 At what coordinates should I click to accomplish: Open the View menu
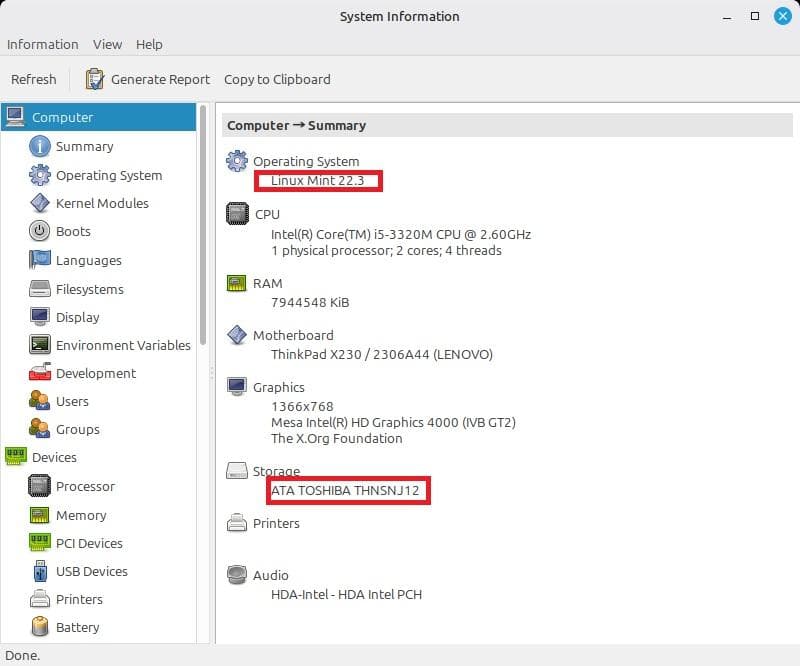tap(107, 44)
